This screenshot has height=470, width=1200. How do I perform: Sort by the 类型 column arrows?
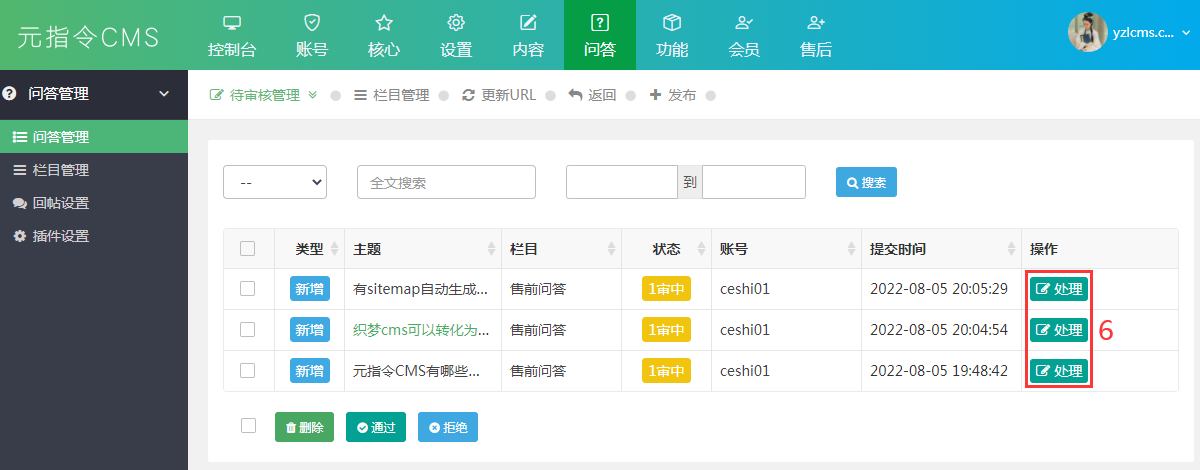tap(335, 248)
